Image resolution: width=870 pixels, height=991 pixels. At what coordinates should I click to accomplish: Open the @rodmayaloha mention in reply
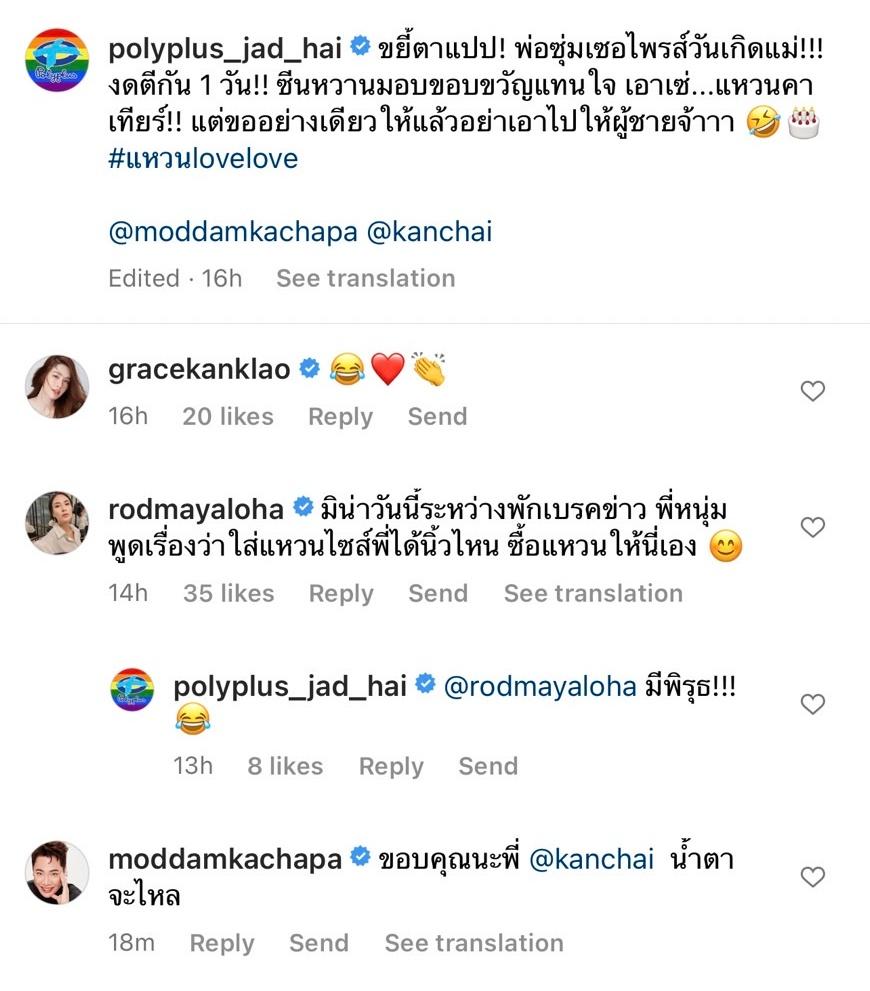pyautogui.click(x=540, y=687)
